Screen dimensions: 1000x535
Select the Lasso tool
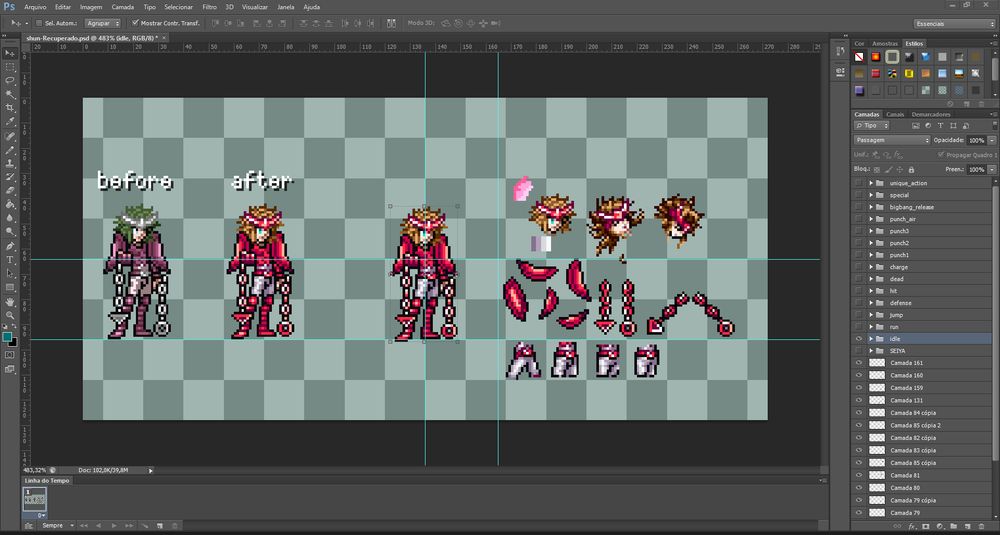coord(10,80)
